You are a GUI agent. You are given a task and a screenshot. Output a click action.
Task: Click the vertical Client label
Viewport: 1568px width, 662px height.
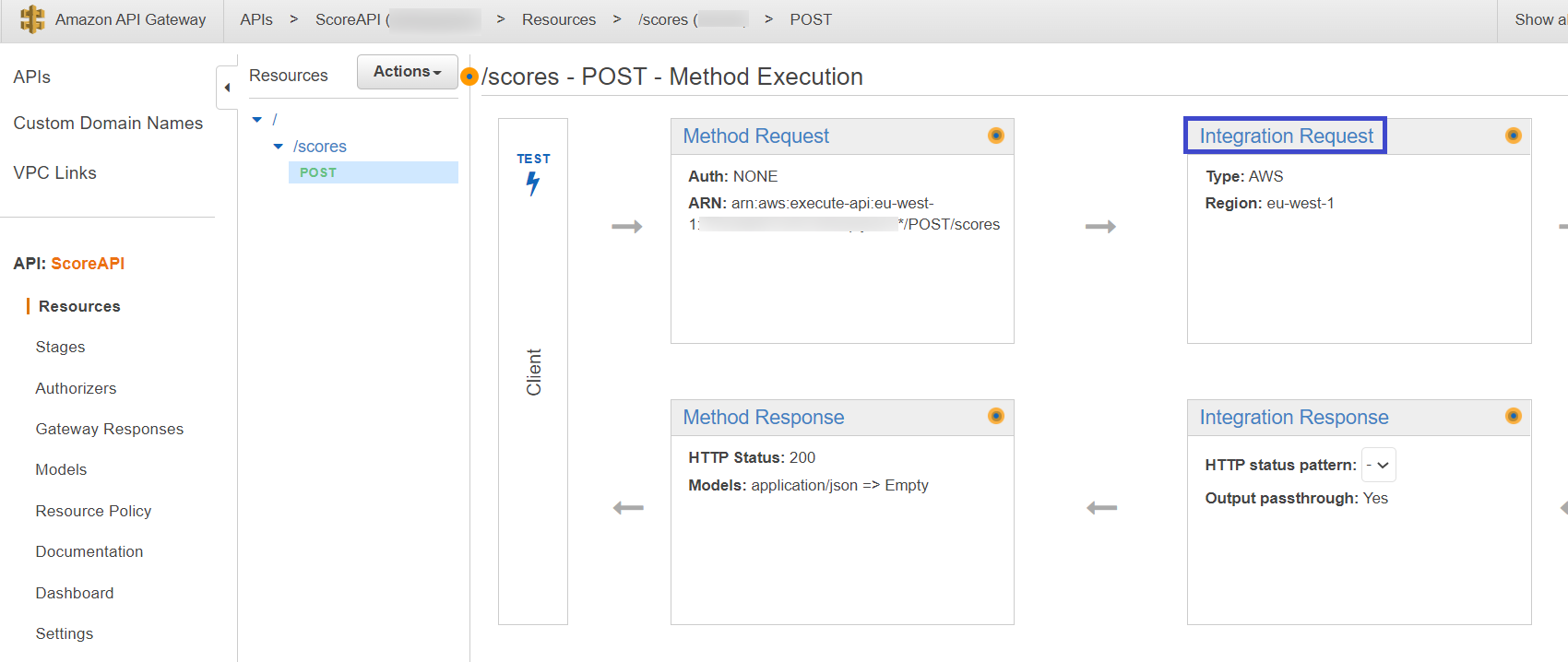pyautogui.click(x=534, y=372)
